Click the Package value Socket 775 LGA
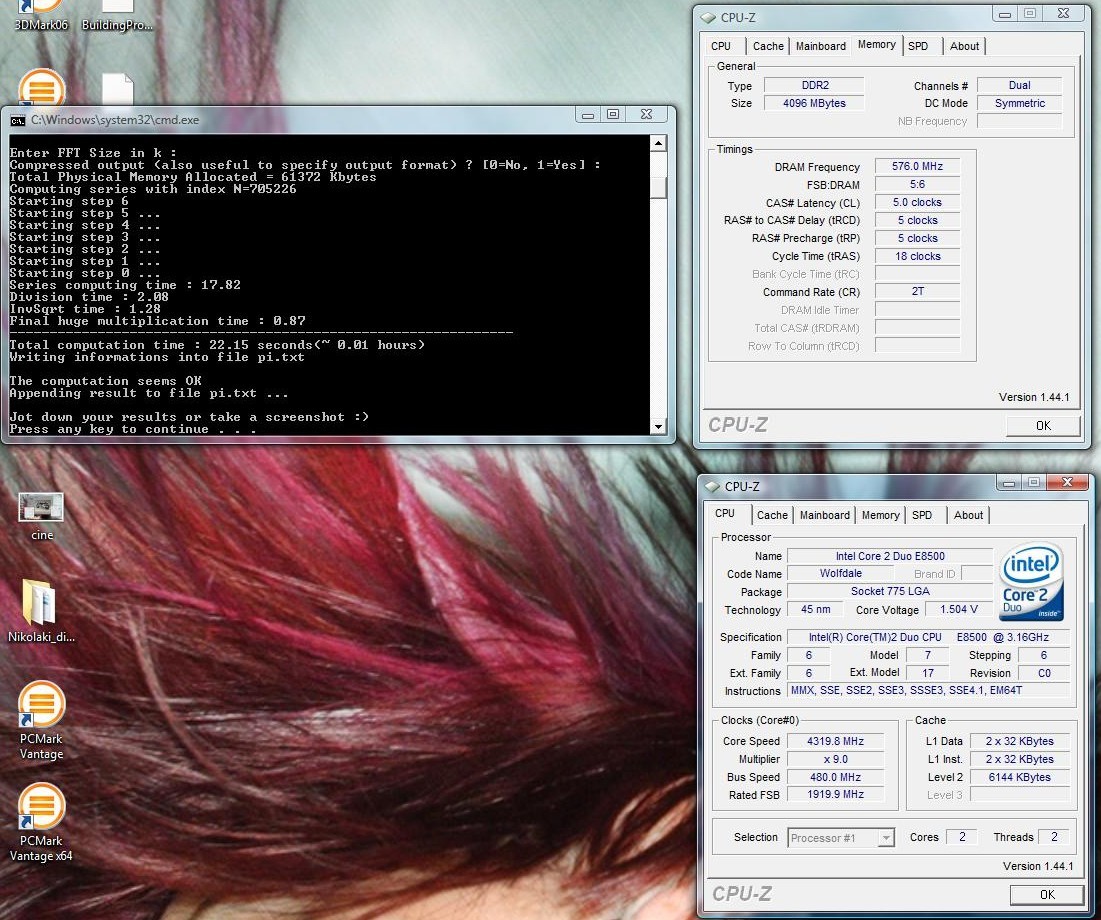The image size is (1101, 920). tap(890, 591)
